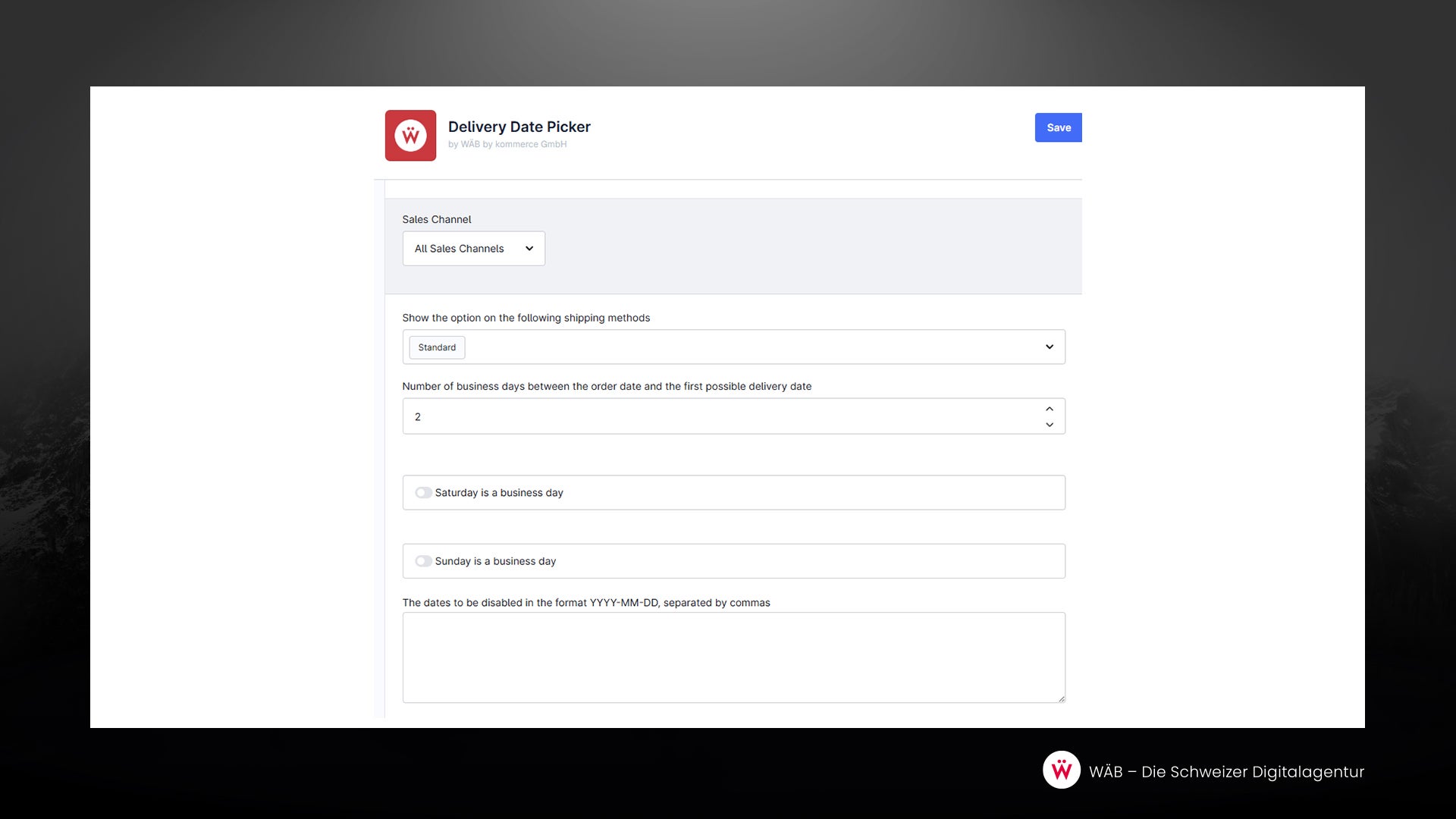Increase the business days number
1456x819 pixels.
(x=1050, y=409)
